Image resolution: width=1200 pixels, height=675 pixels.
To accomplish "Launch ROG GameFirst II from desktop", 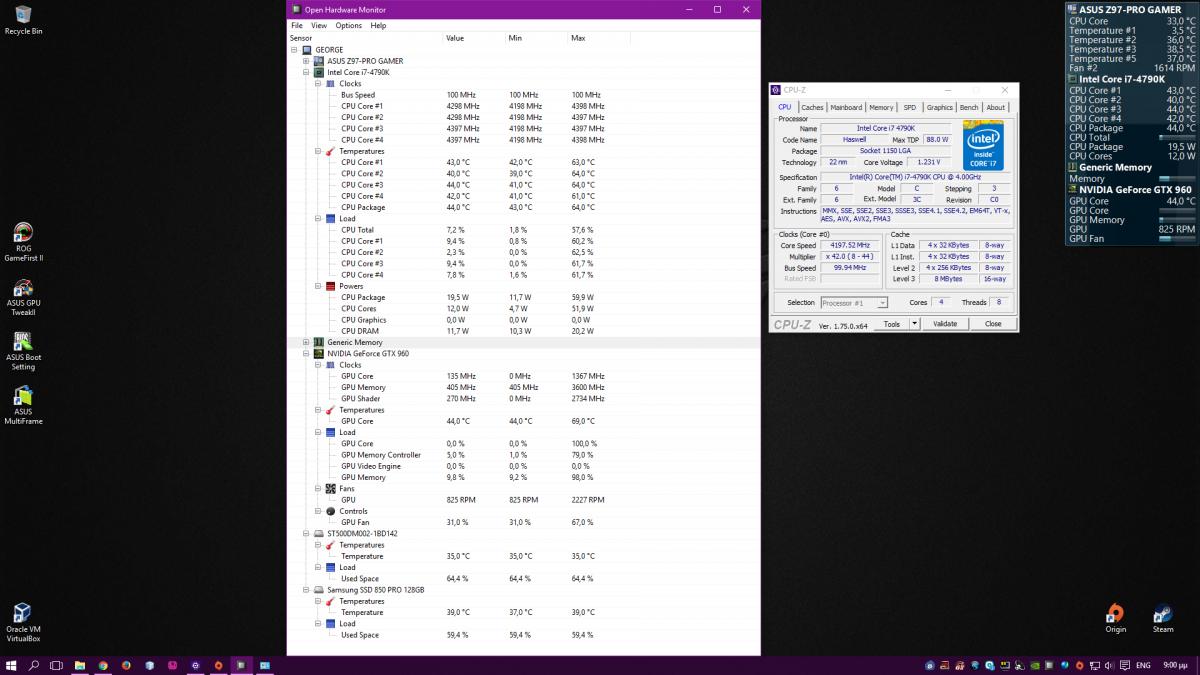I will 23,240.
